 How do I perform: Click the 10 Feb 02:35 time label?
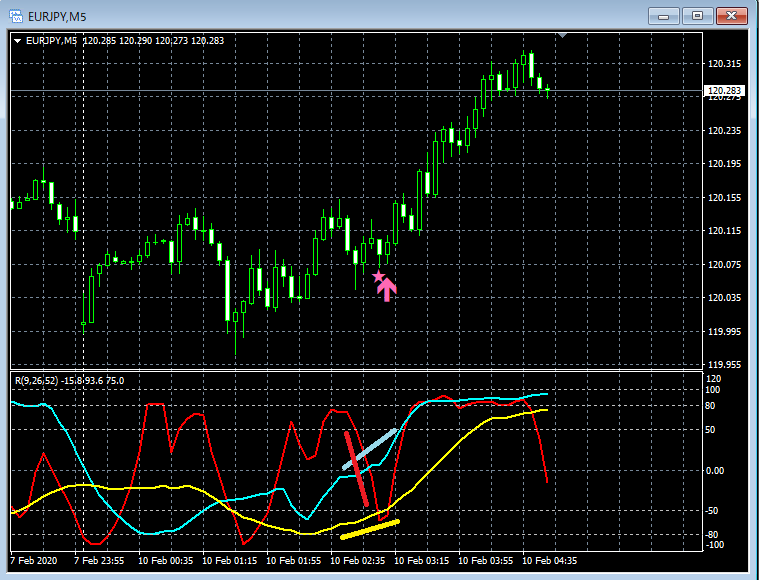(358, 561)
